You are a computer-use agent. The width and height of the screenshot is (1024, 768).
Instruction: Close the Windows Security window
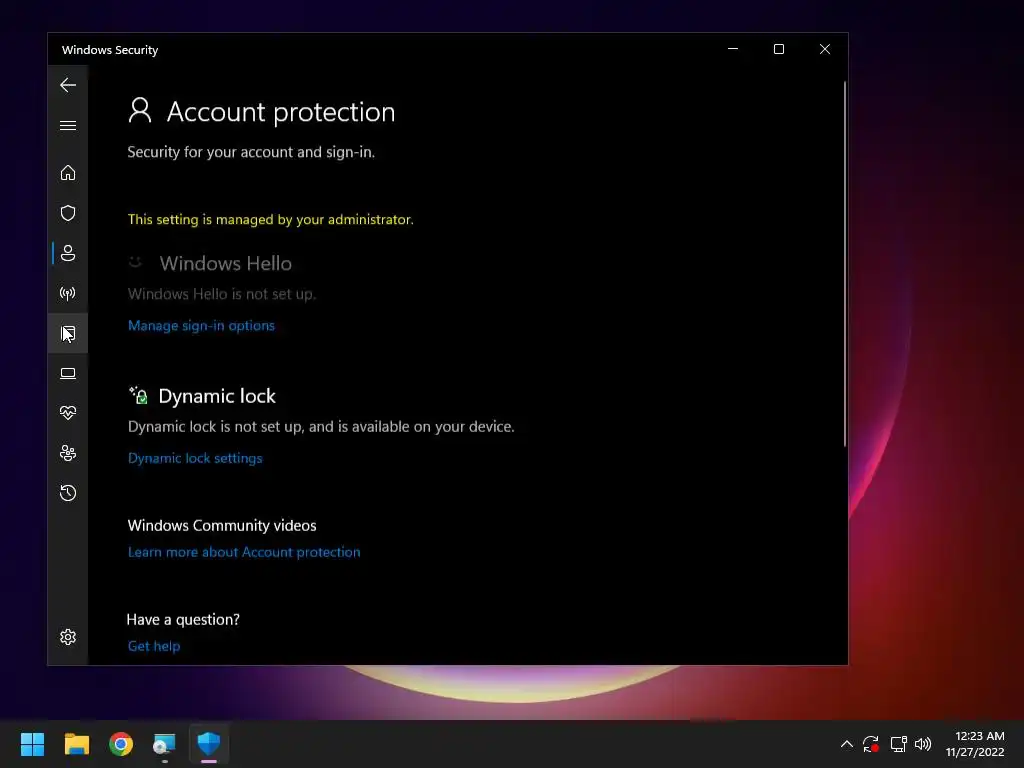point(825,49)
